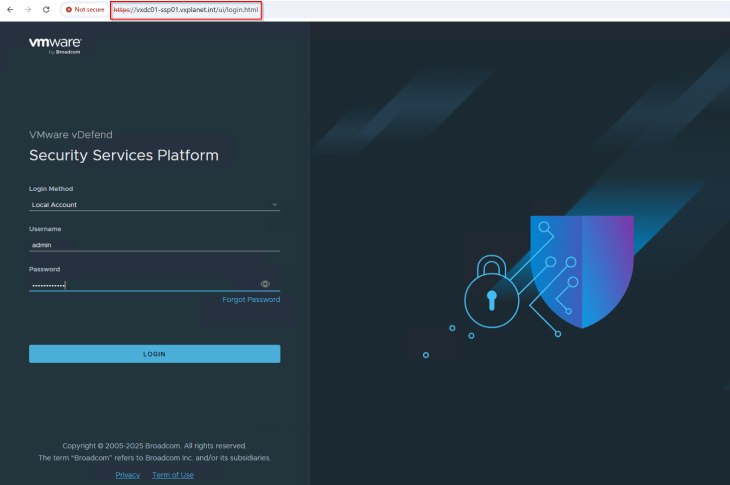
Task: Open the Forgot Password link
Action: coord(251,300)
